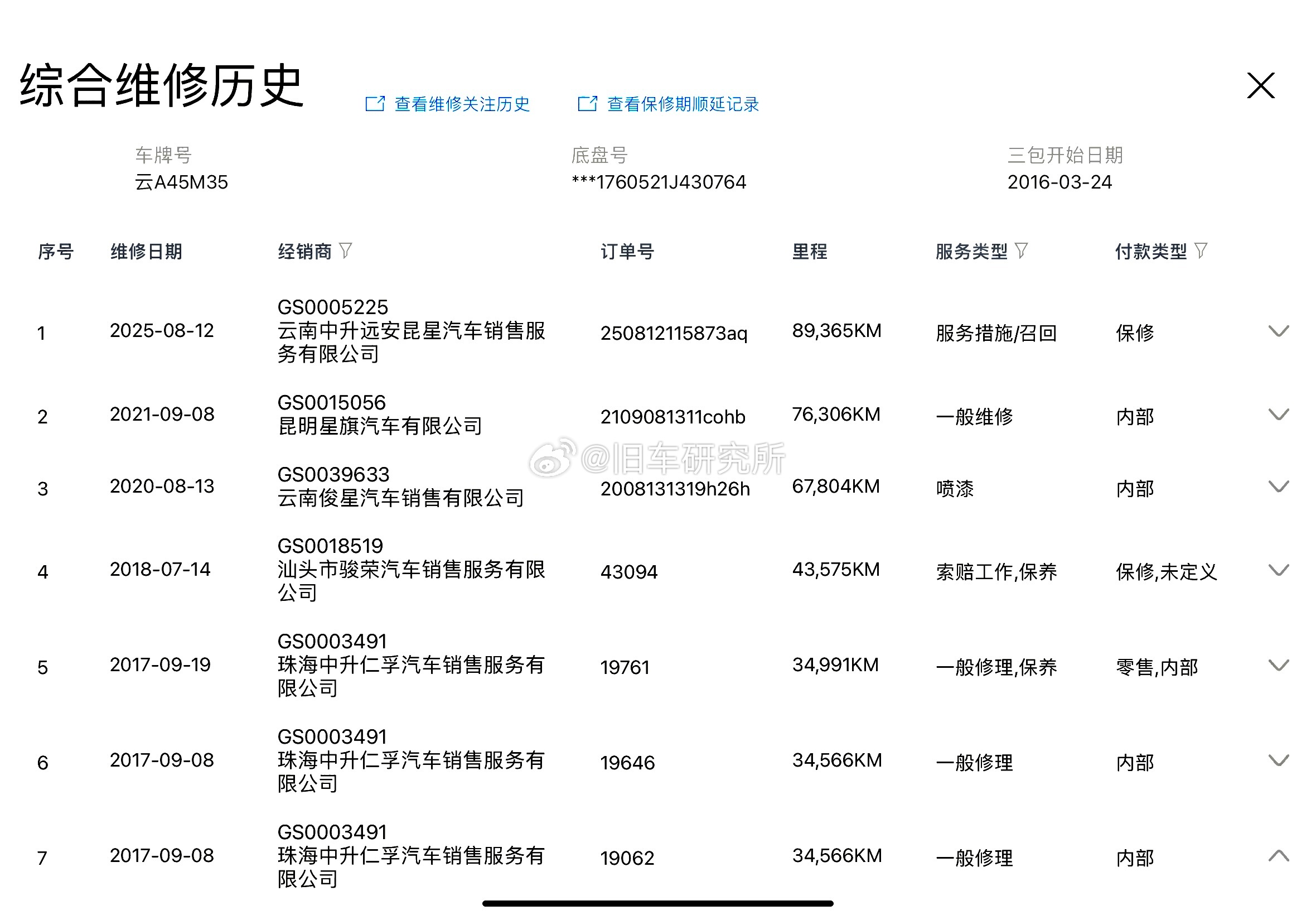The image size is (1316, 915).
Task: Click the 三包开始日期 label
Action: click(x=1065, y=155)
